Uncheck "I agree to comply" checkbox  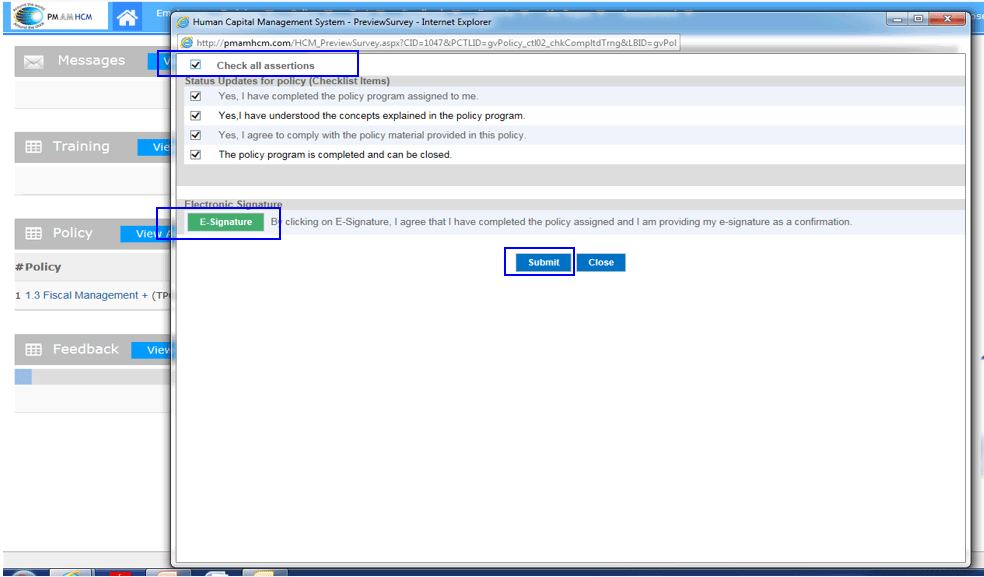pos(196,135)
